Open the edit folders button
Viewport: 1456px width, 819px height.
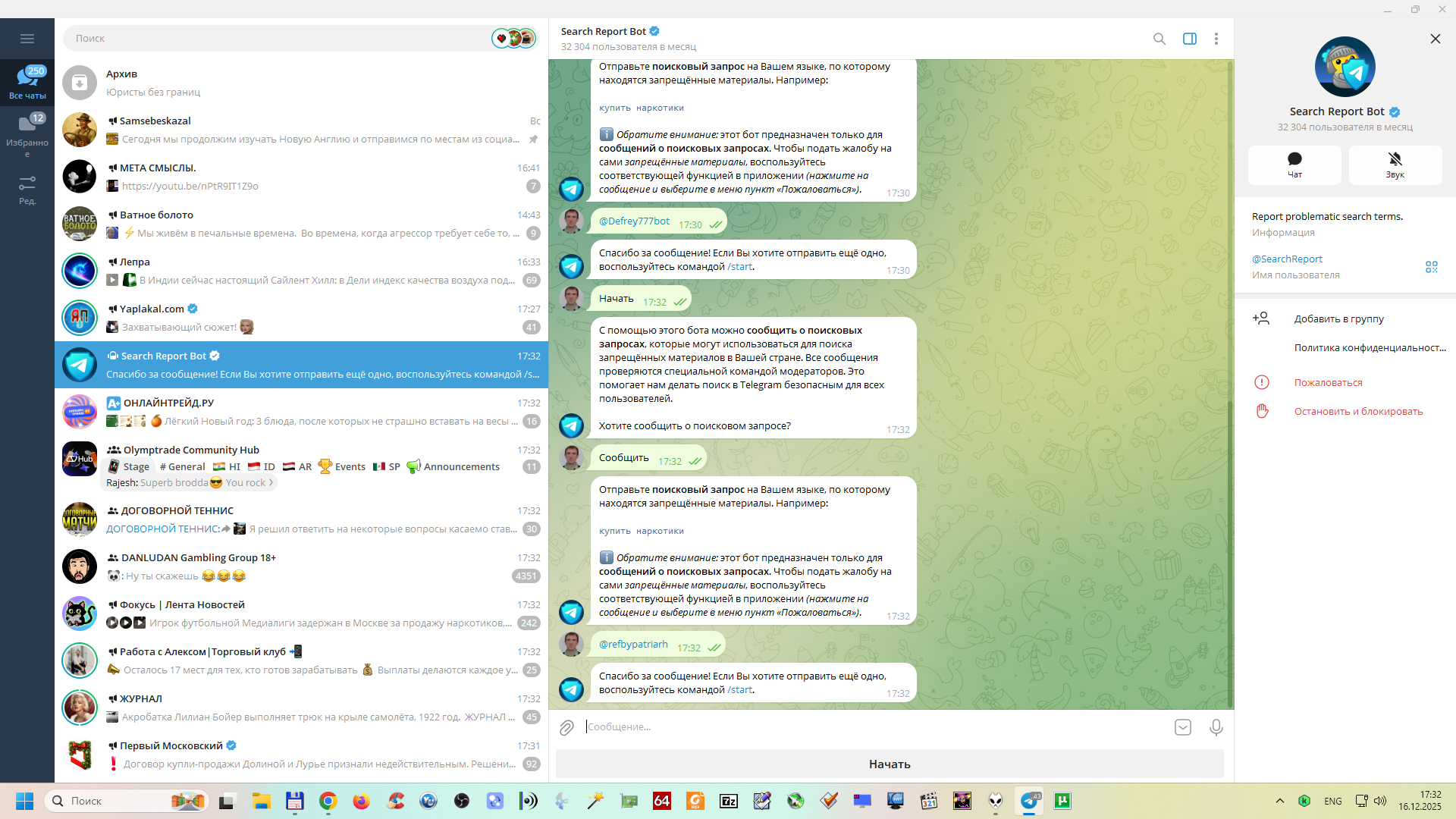click(27, 190)
